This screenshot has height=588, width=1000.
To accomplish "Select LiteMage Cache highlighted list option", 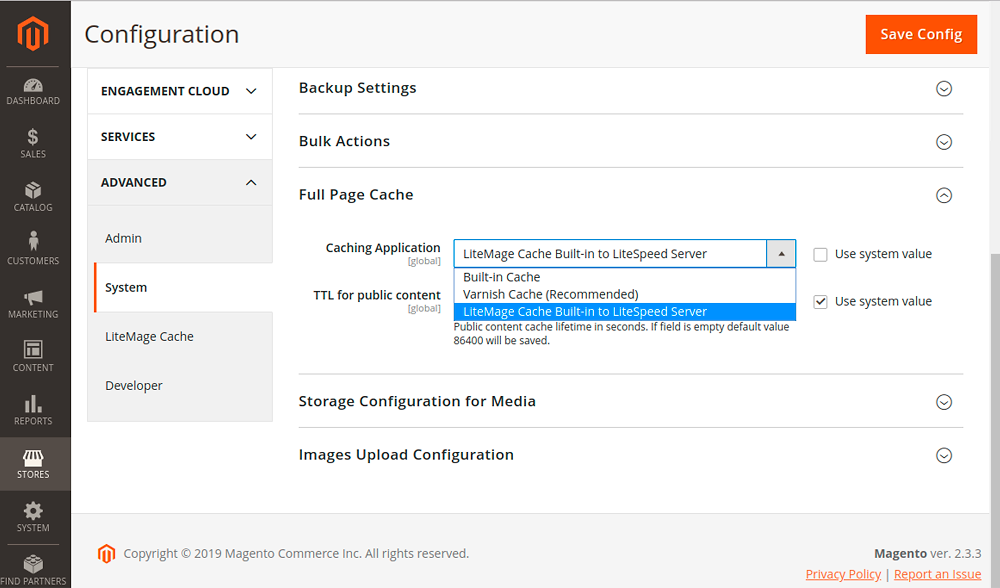I will pos(624,312).
